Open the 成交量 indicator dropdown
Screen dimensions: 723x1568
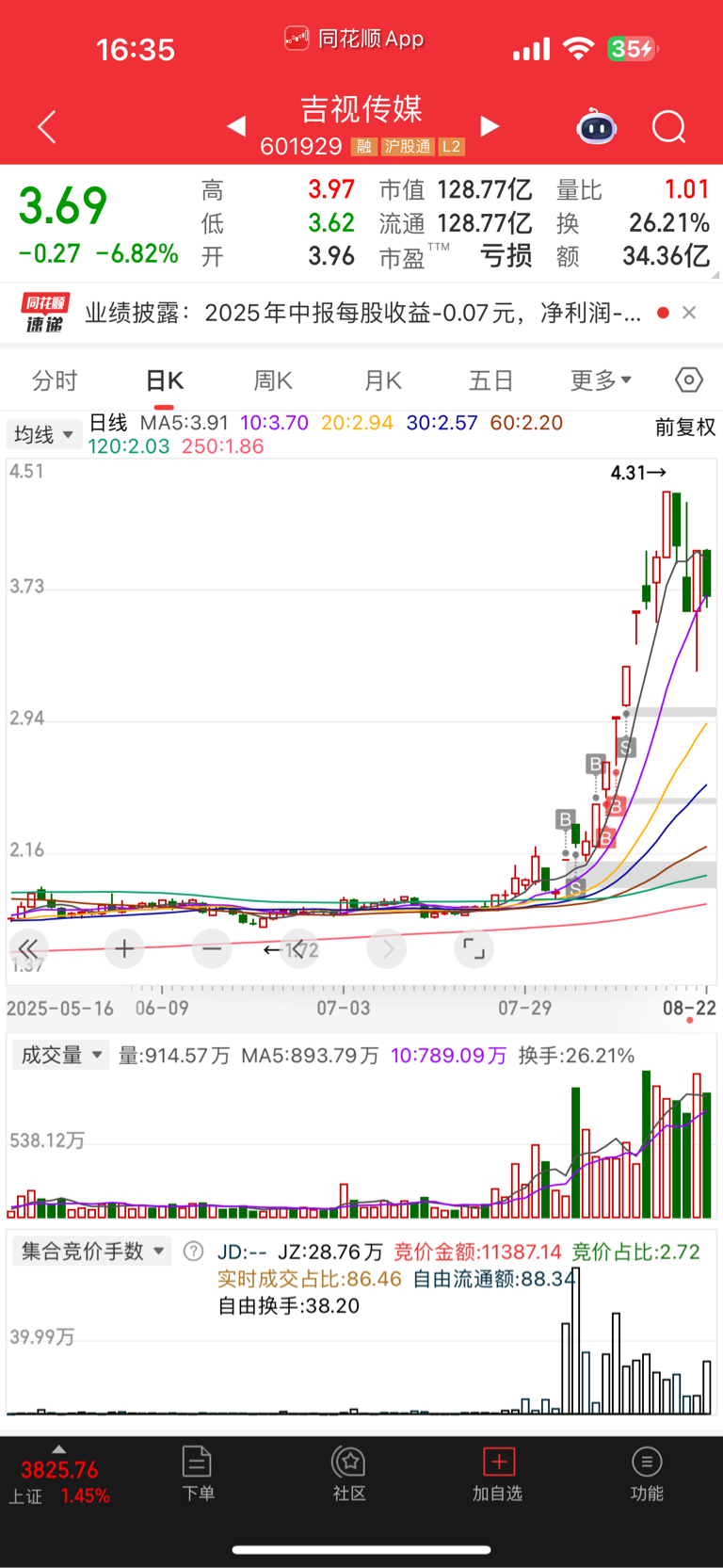click(61, 1055)
